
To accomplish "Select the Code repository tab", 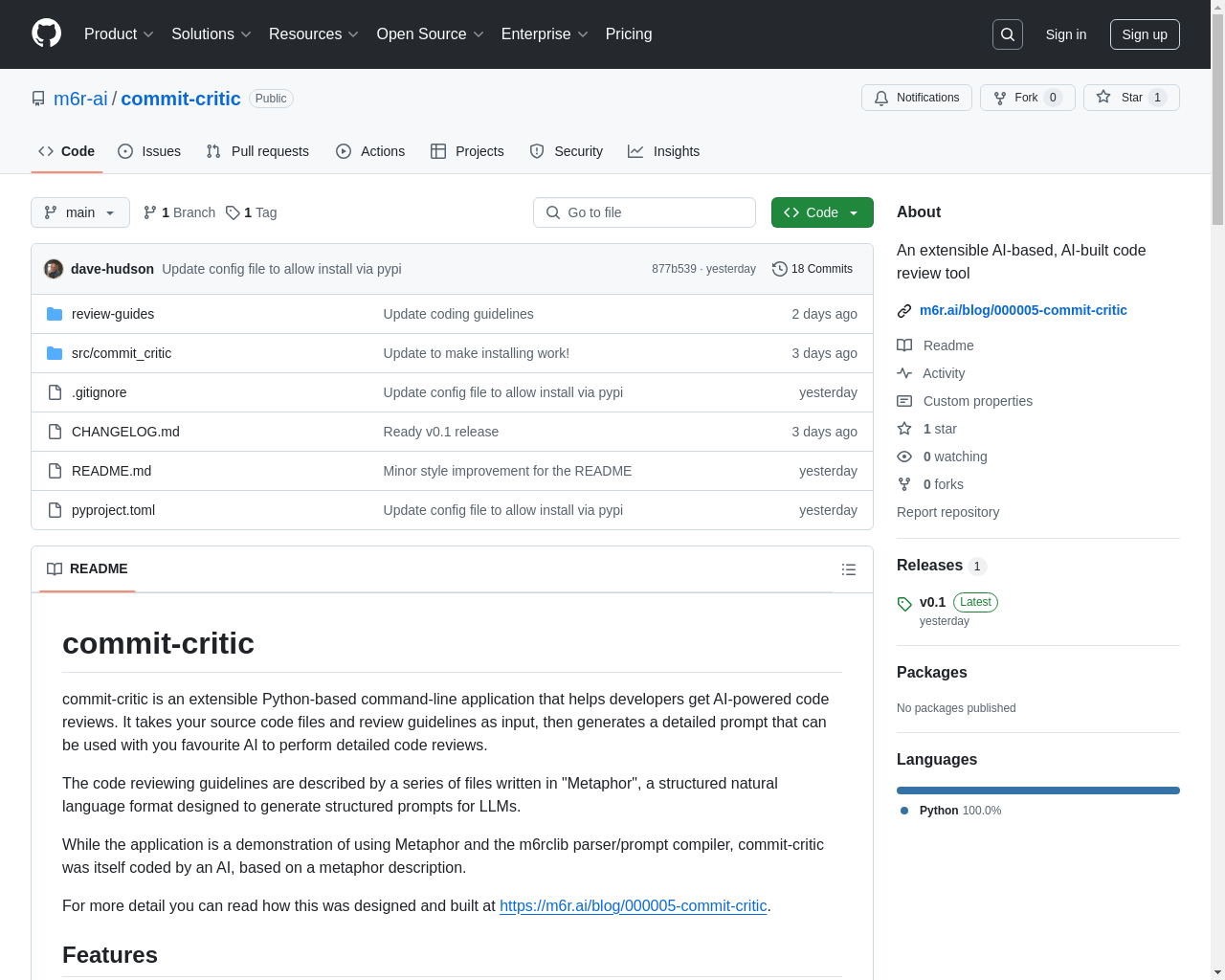I will coord(67,151).
